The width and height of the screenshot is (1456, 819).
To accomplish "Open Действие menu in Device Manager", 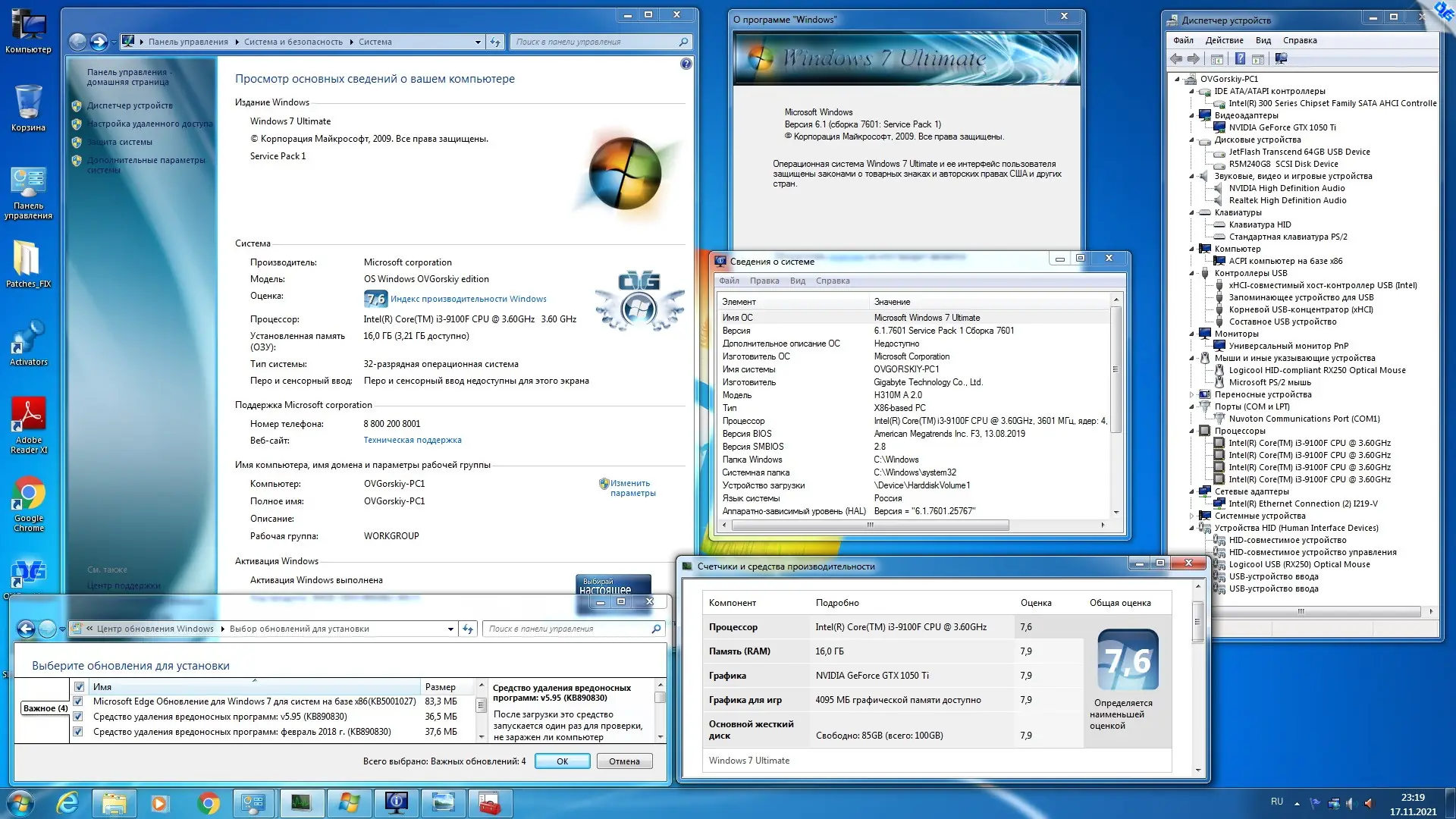I will pyautogui.click(x=1224, y=40).
